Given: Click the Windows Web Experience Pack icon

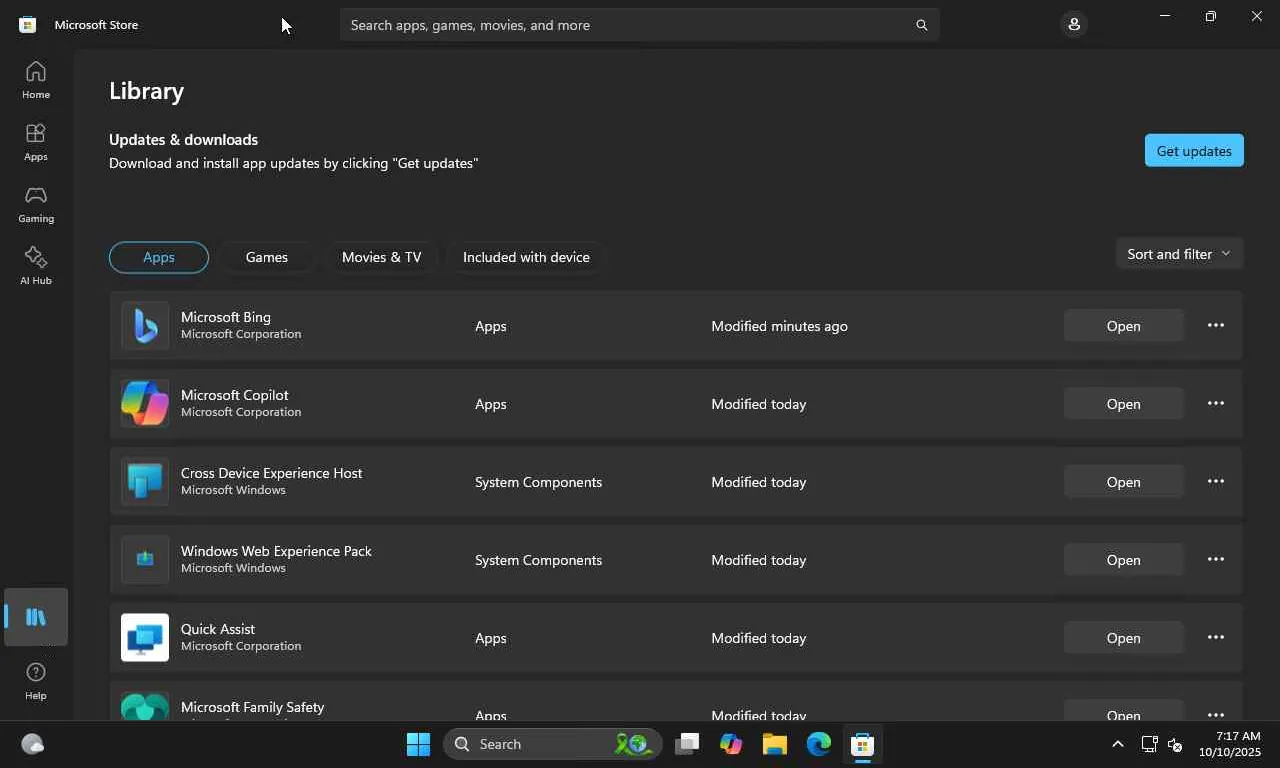Looking at the screenshot, I should (145, 560).
